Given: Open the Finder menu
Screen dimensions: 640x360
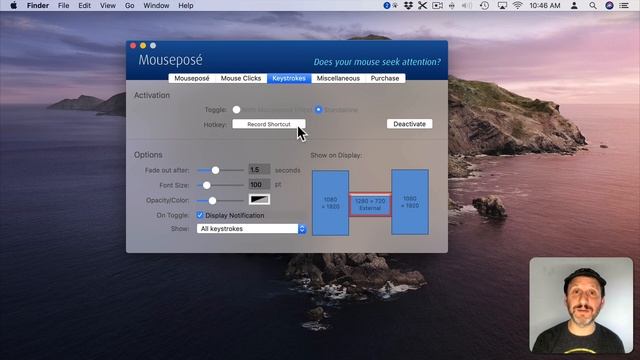Looking at the screenshot, I should [x=38, y=5].
